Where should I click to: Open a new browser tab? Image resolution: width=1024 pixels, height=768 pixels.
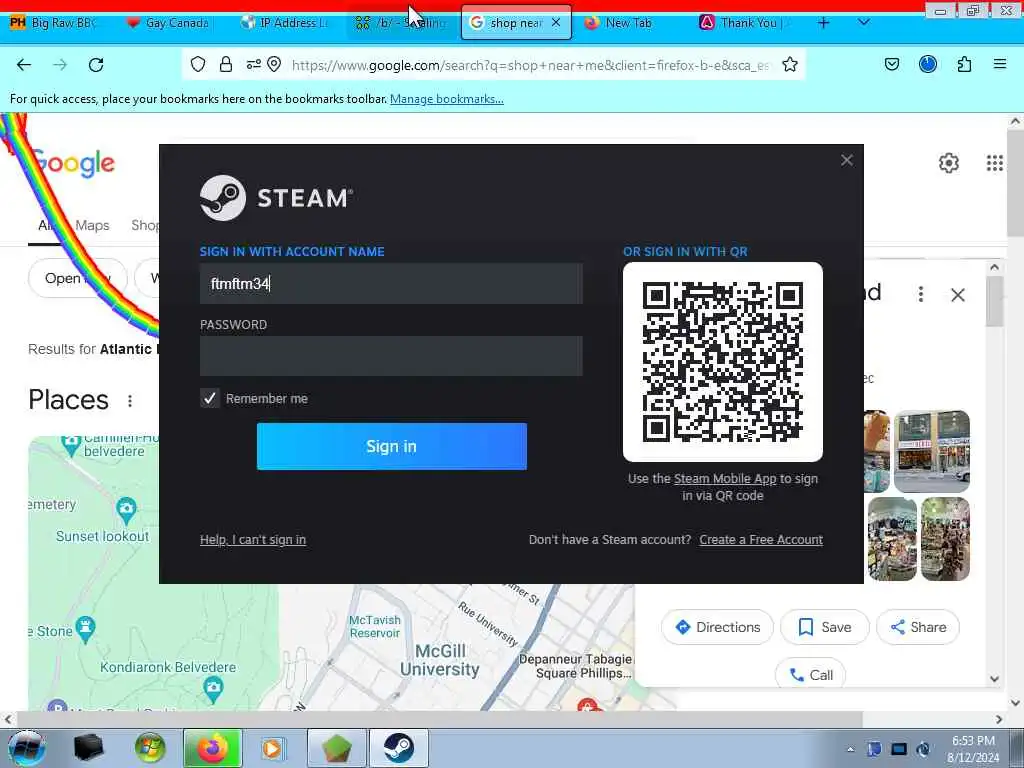[824, 23]
